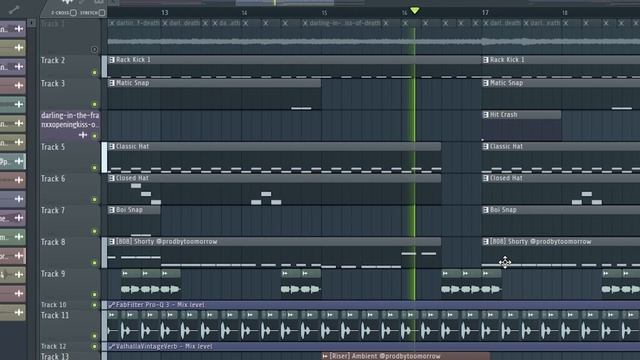Viewport: 640px width, 360px height.
Task: Click the FabFilter Pro-Q 3 automation clip icon
Action: coord(112,305)
